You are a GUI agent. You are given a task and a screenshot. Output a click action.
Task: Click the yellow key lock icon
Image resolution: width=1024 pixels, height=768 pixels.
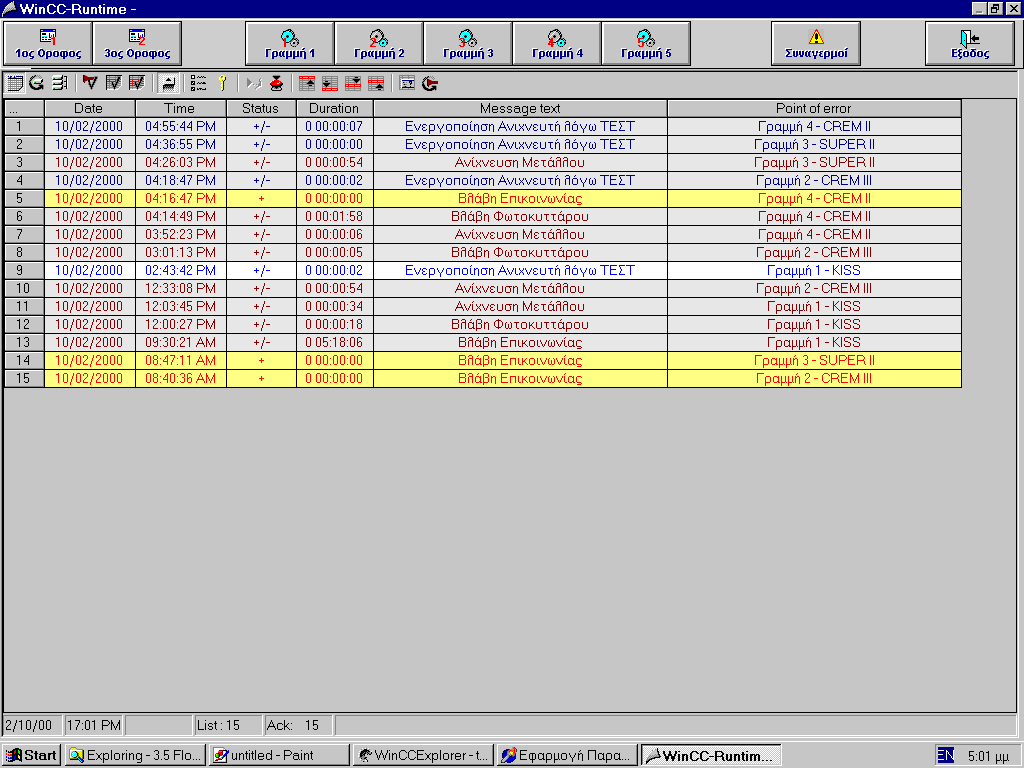click(222, 83)
